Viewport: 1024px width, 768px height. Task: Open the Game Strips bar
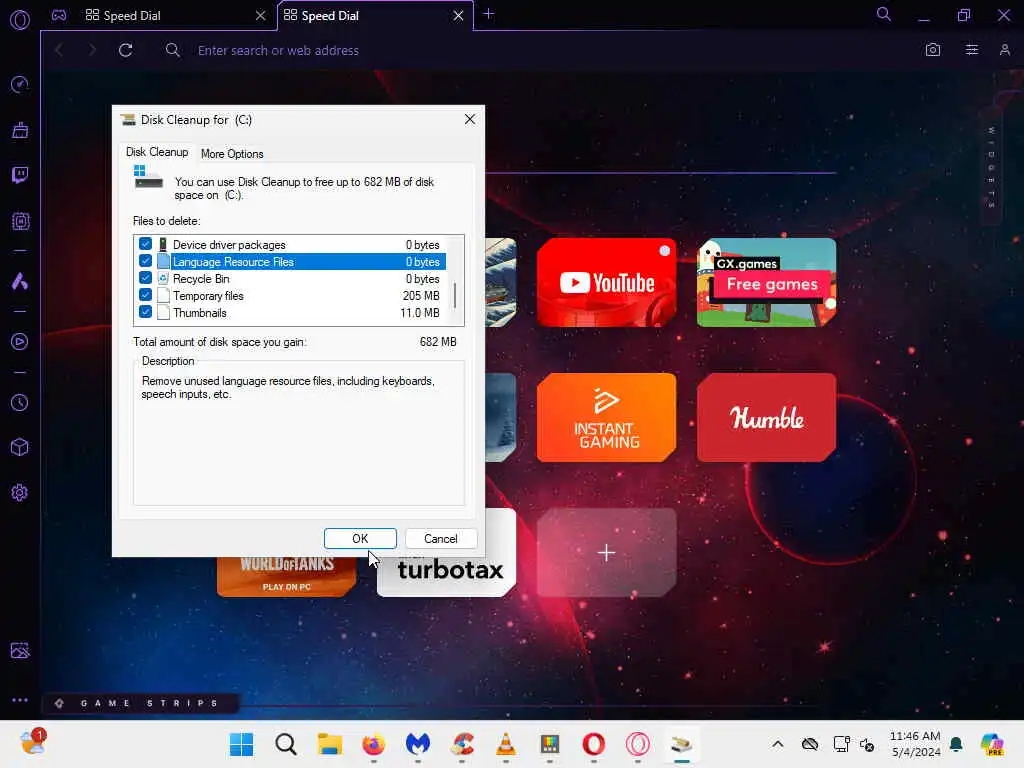coord(140,703)
